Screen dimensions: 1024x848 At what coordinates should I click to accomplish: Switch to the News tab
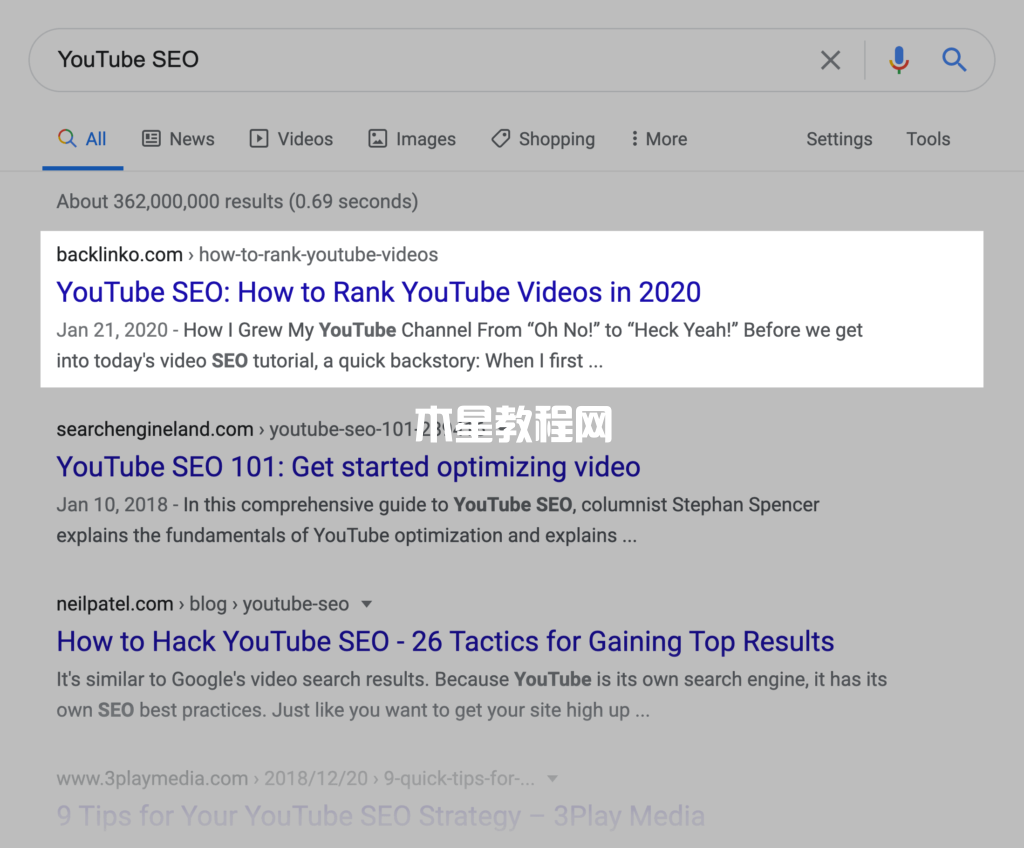178,139
